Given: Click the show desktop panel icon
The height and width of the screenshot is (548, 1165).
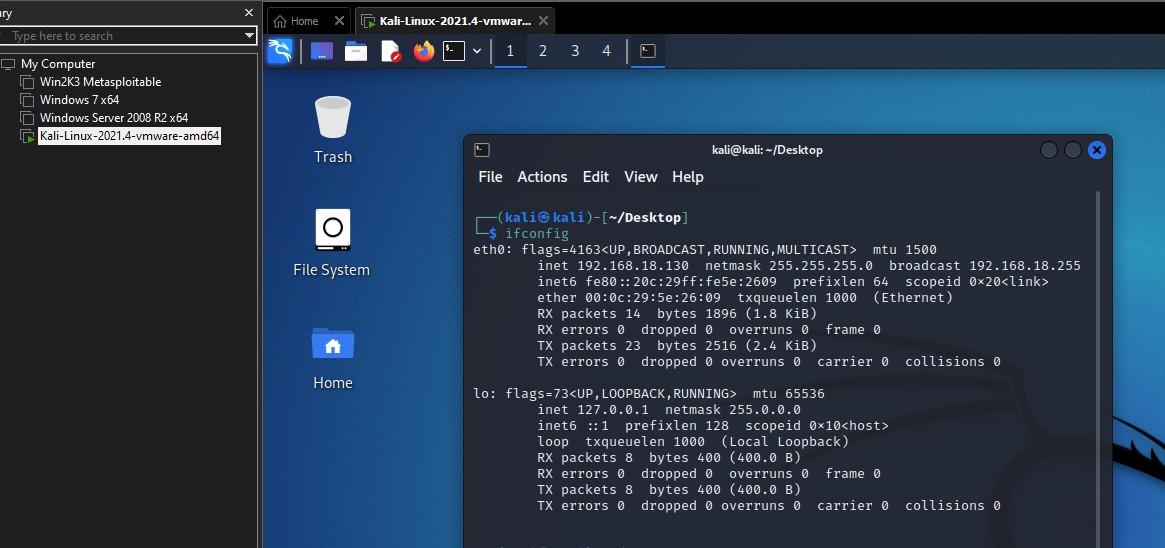Looking at the screenshot, I should [x=322, y=51].
